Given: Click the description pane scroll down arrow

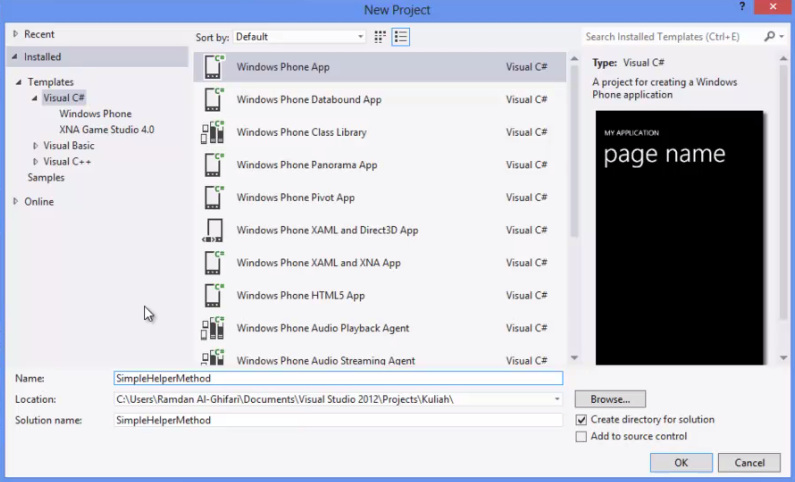Looking at the screenshot, I should click(x=783, y=358).
